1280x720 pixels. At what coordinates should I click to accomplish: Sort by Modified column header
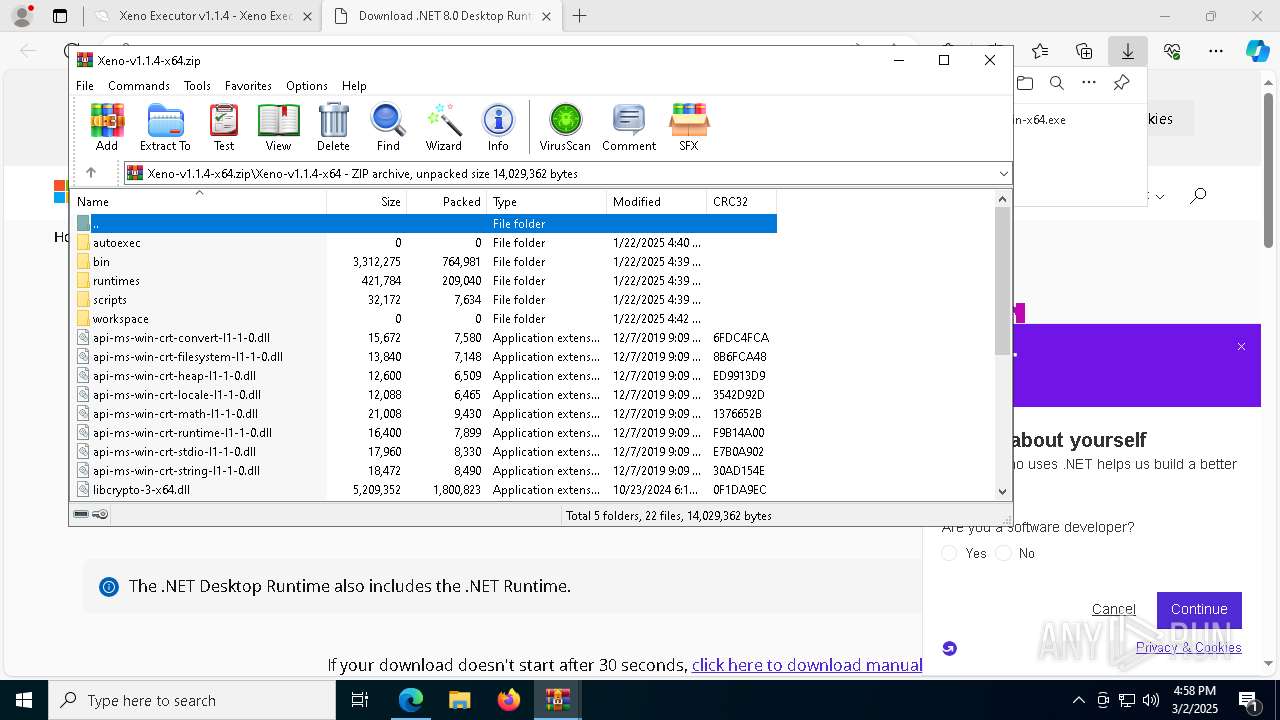click(x=657, y=201)
